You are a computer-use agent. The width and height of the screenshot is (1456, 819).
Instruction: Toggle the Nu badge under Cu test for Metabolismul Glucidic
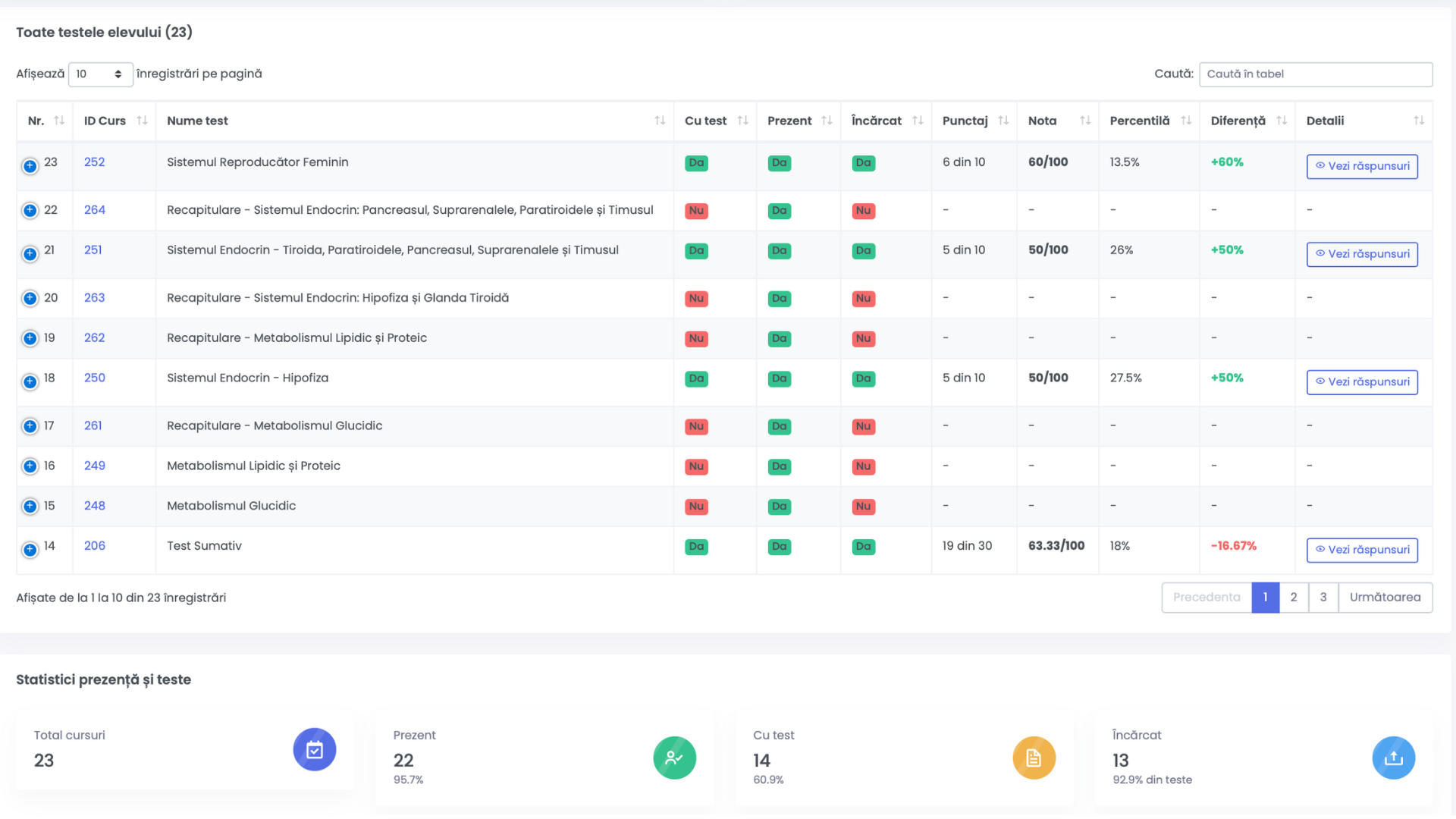coord(695,506)
